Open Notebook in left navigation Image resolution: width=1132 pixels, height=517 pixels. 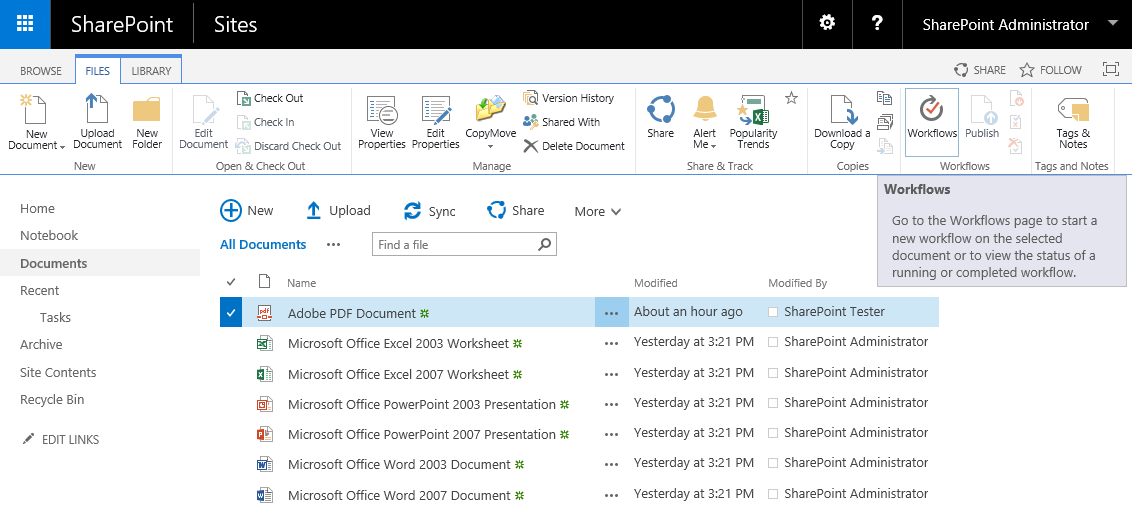pyautogui.click(x=49, y=235)
